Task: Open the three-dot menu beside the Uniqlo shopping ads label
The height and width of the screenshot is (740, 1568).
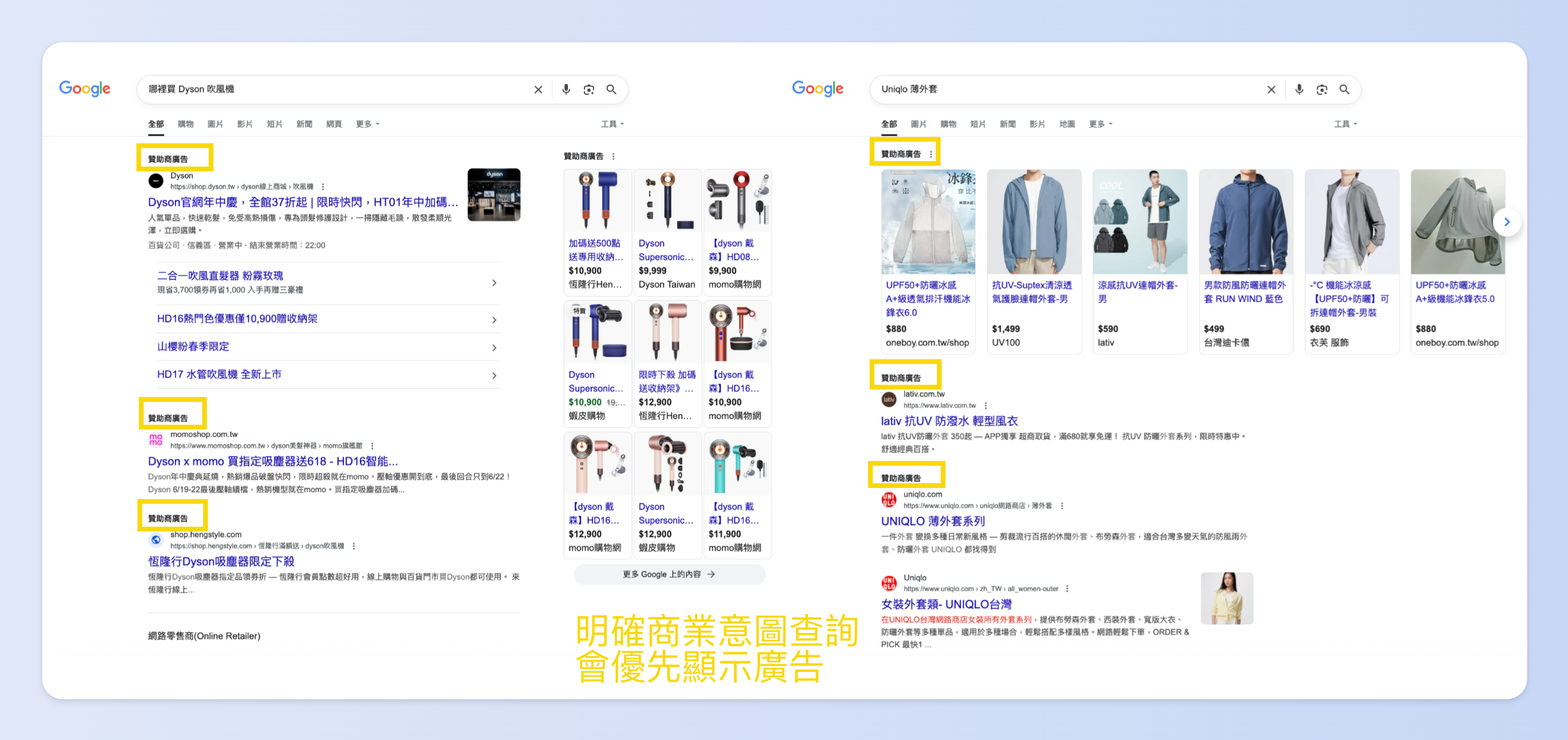Action: pyautogui.click(x=931, y=154)
